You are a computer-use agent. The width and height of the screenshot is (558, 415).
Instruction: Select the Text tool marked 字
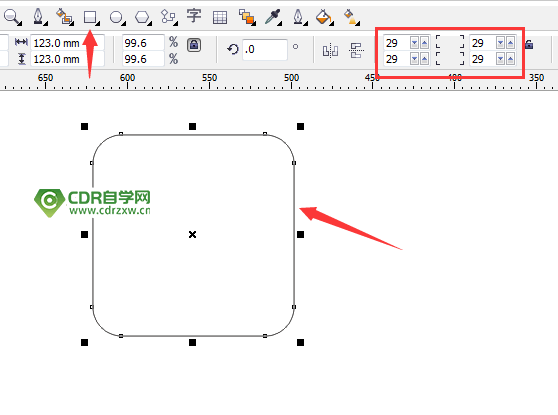click(x=194, y=16)
